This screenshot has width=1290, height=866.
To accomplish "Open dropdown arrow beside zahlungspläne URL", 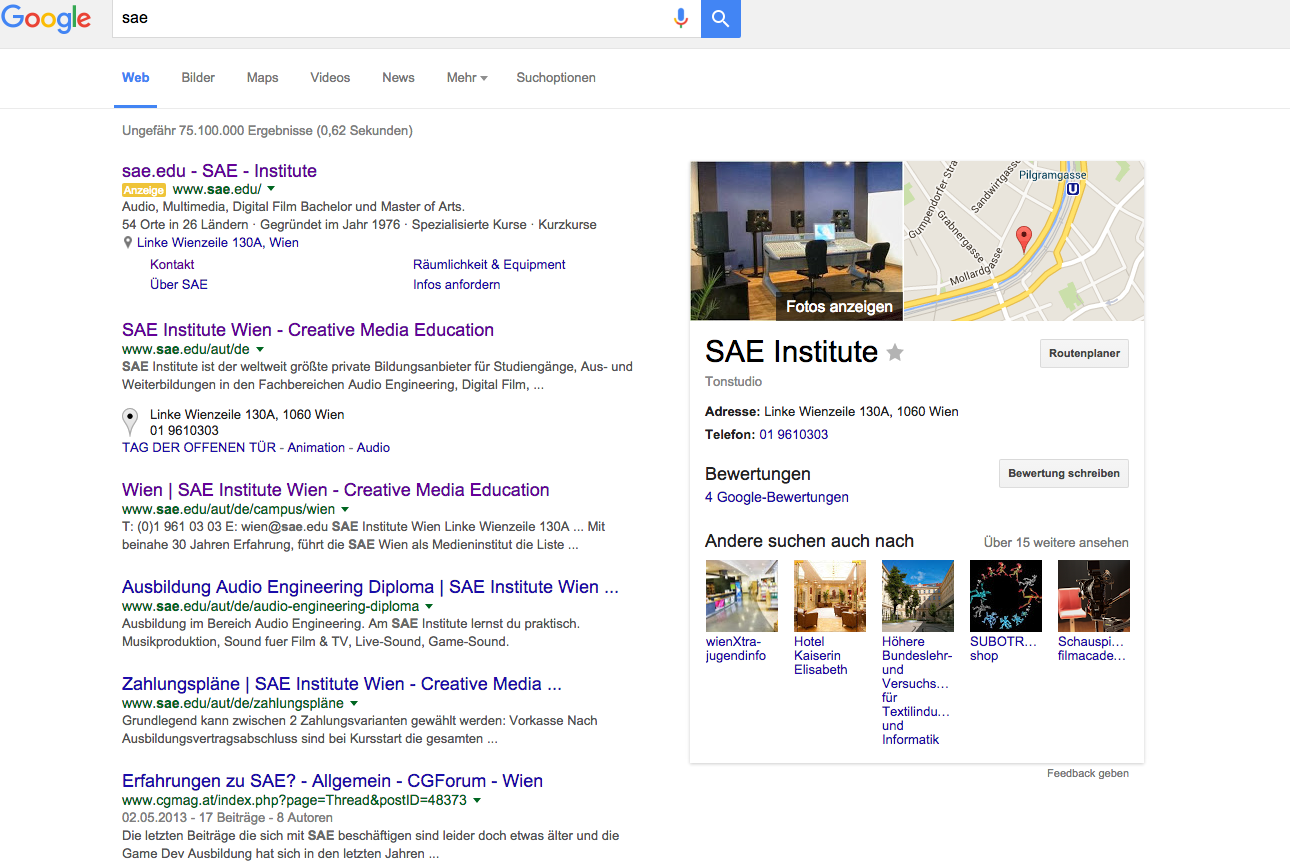I will (354, 703).
